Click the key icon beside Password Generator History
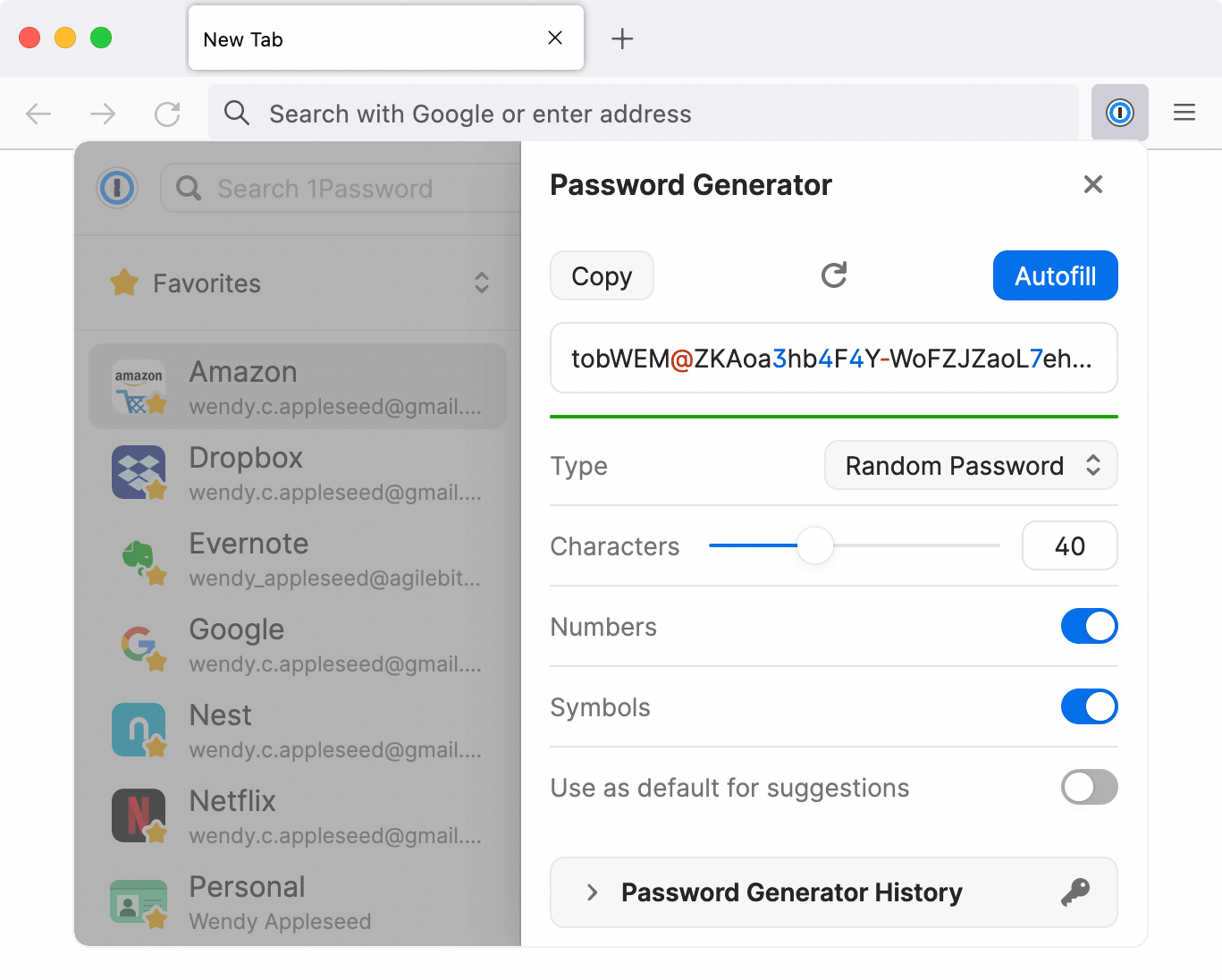This screenshot has width=1222, height=980. [x=1076, y=891]
